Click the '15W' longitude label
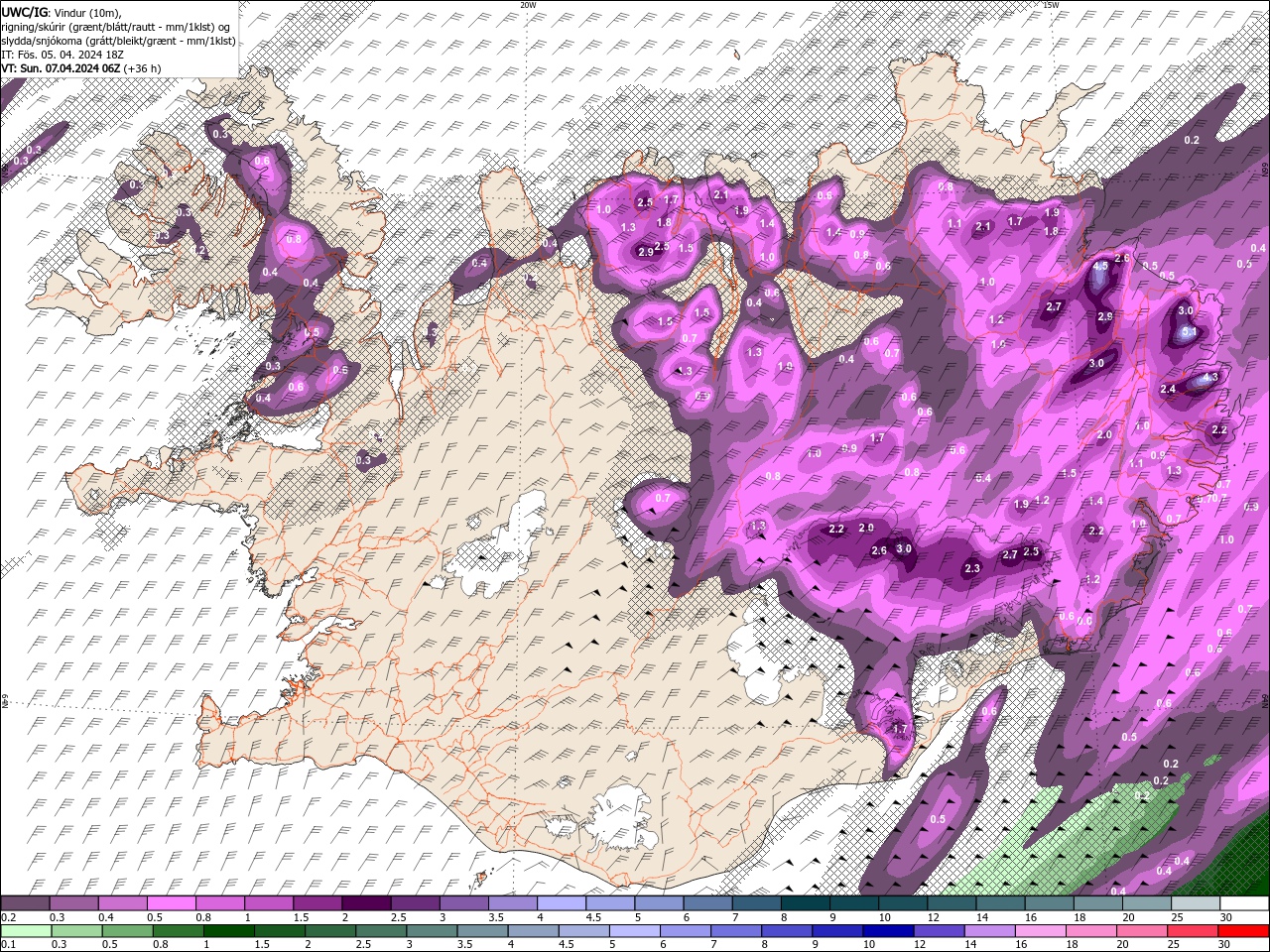 click(1051, 5)
